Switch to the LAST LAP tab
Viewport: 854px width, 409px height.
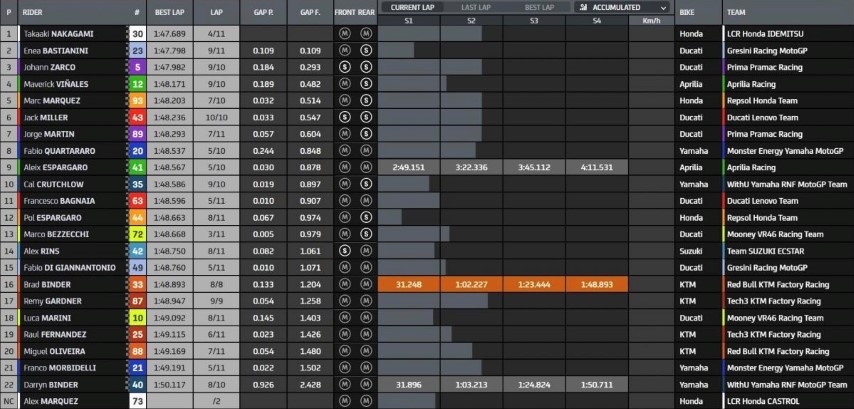[x=475, y=7]
